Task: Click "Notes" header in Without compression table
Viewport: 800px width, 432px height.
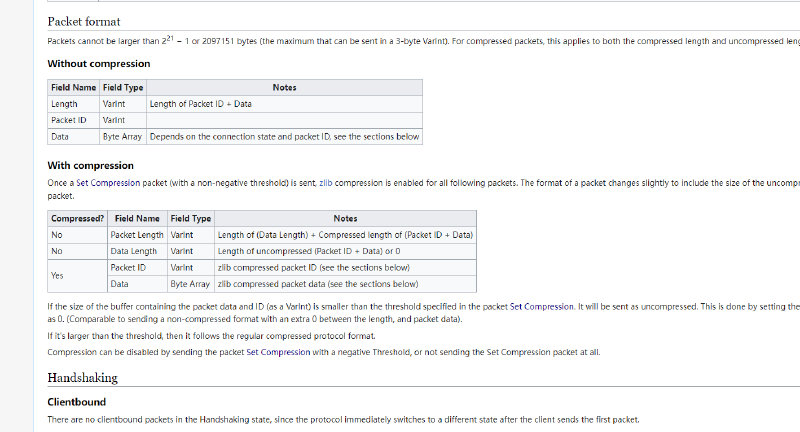Action: click(284, 88)
